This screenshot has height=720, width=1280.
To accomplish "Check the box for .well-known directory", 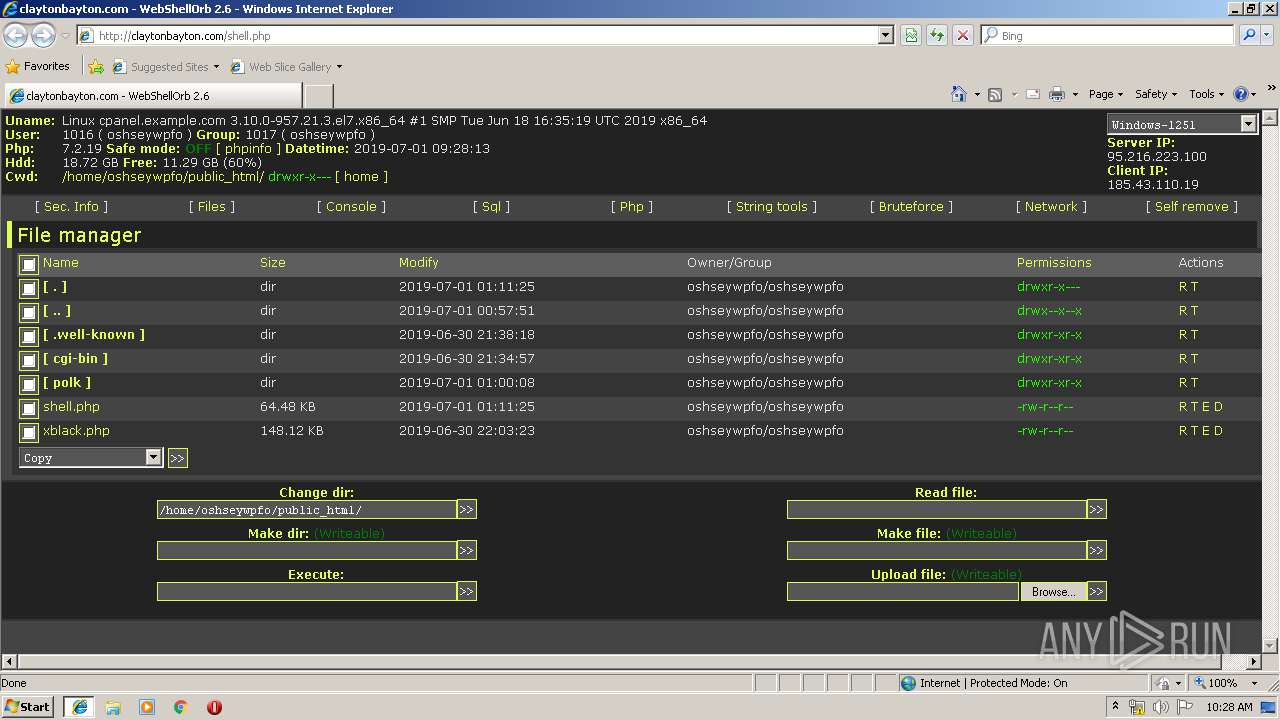I will [29, 336].
